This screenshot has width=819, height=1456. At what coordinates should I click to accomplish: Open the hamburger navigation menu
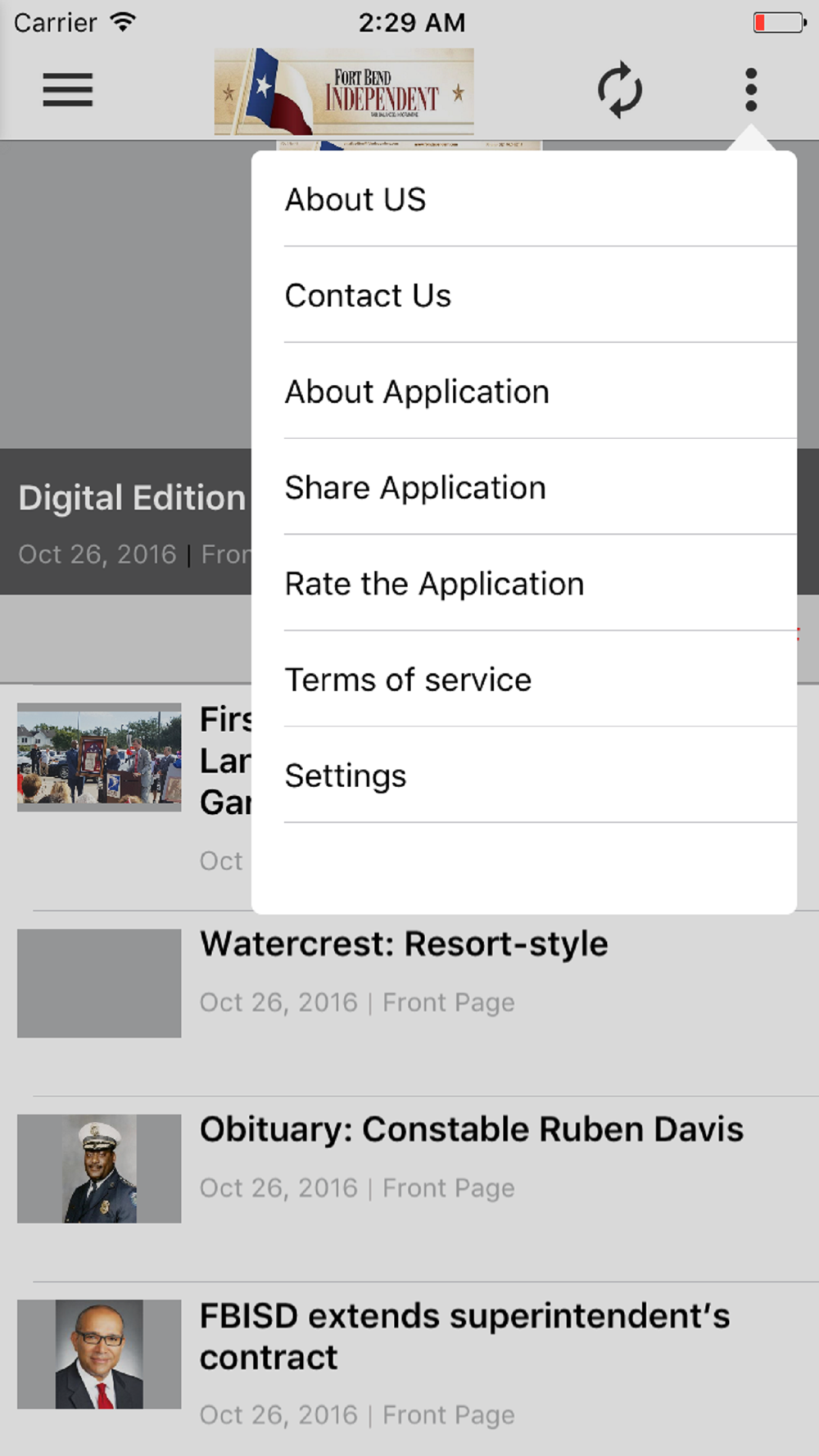point(68,89)
